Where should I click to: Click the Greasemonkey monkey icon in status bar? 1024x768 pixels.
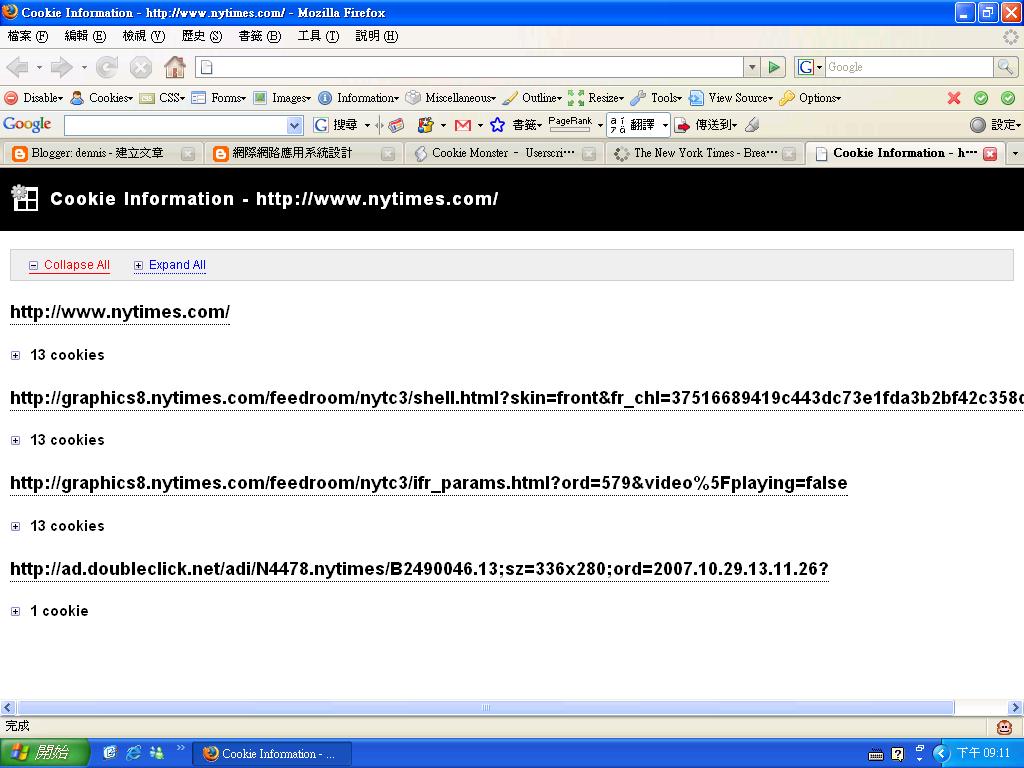tap(1004, 726)
